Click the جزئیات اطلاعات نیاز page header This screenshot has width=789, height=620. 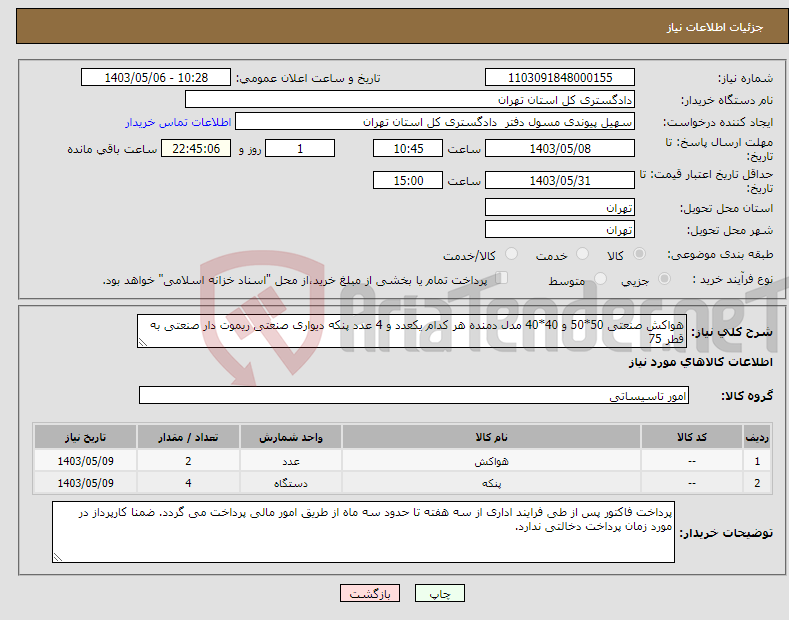coord(715,27)
